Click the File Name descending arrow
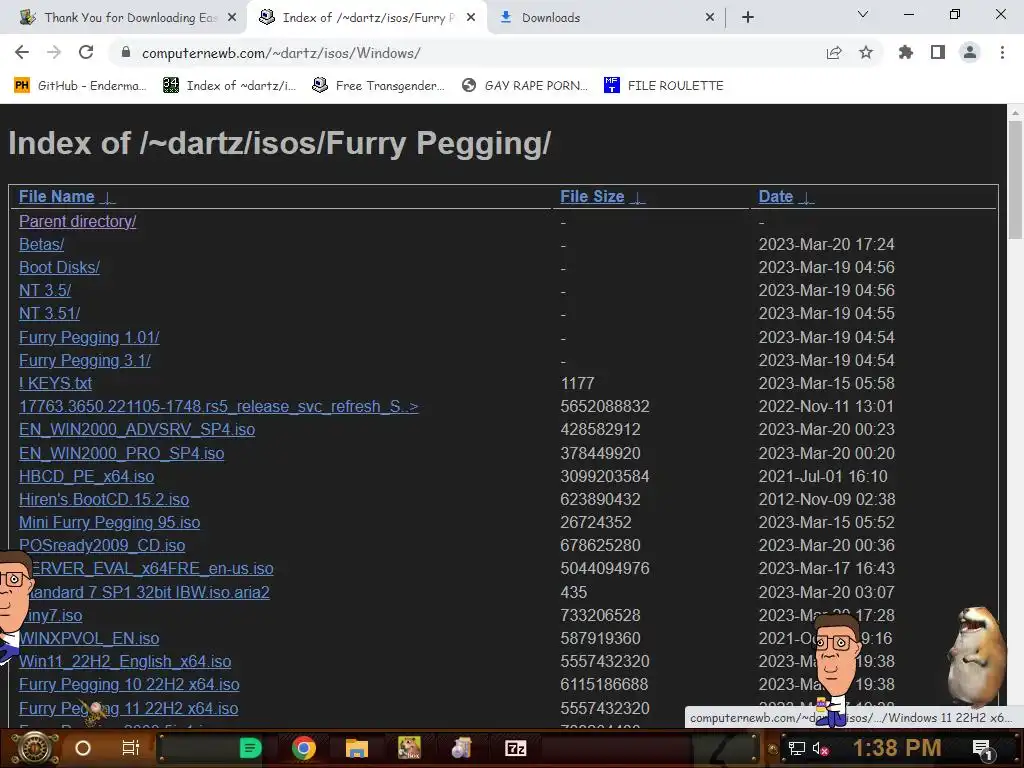This screenshot has width=1024, height=768. [108, 198]
